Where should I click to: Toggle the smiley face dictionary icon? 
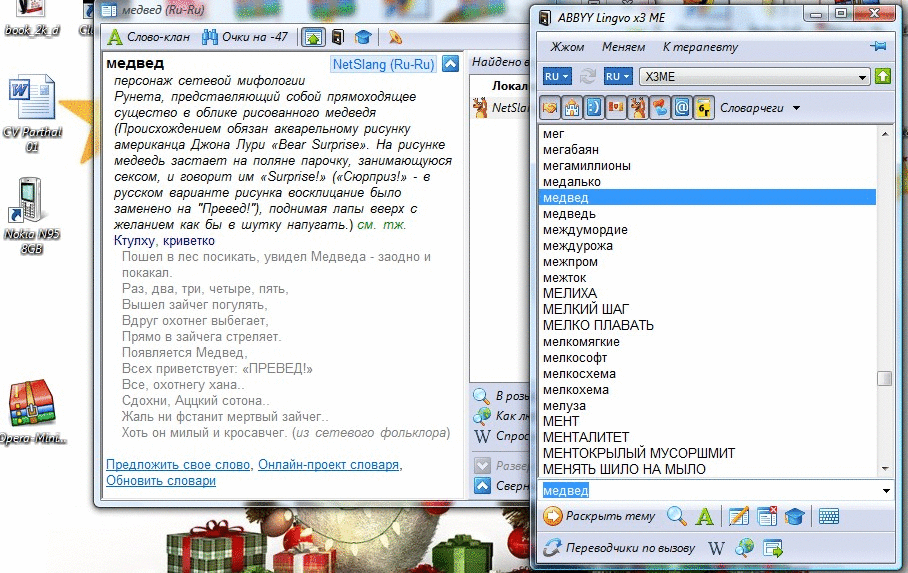pos(594,108)
